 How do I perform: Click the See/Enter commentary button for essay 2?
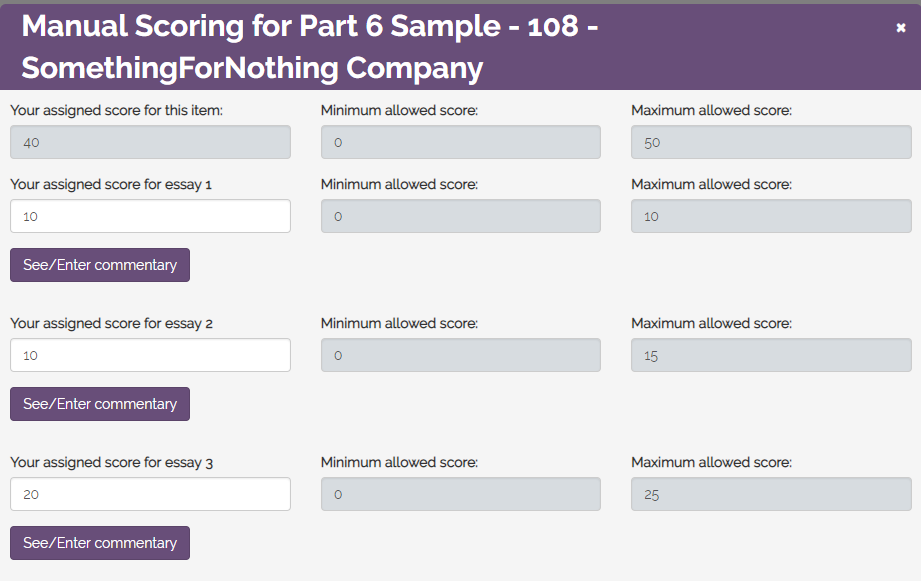pyautogui.click(x=99, y=403)
